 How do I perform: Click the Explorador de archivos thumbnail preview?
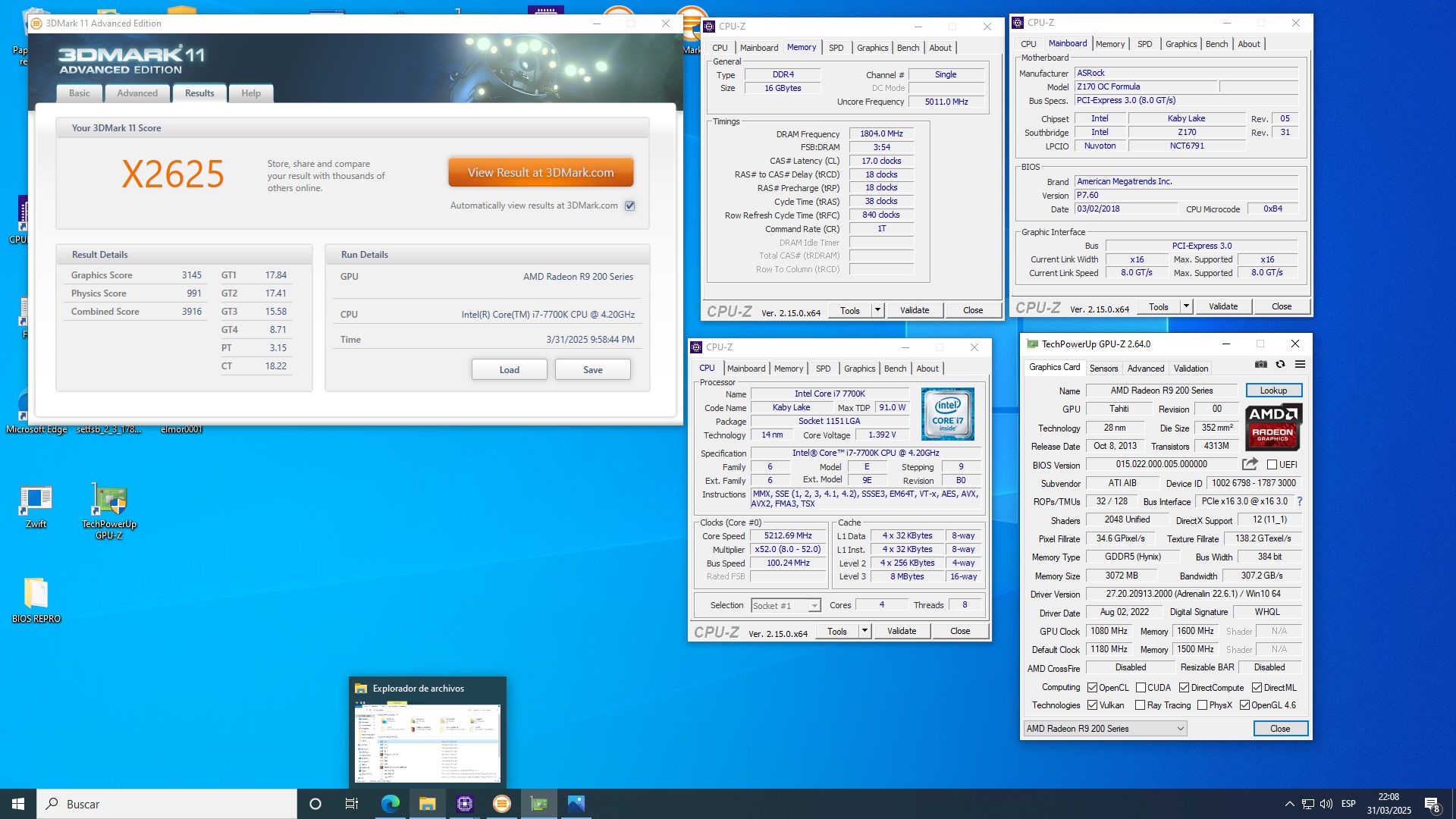point(428,744)
